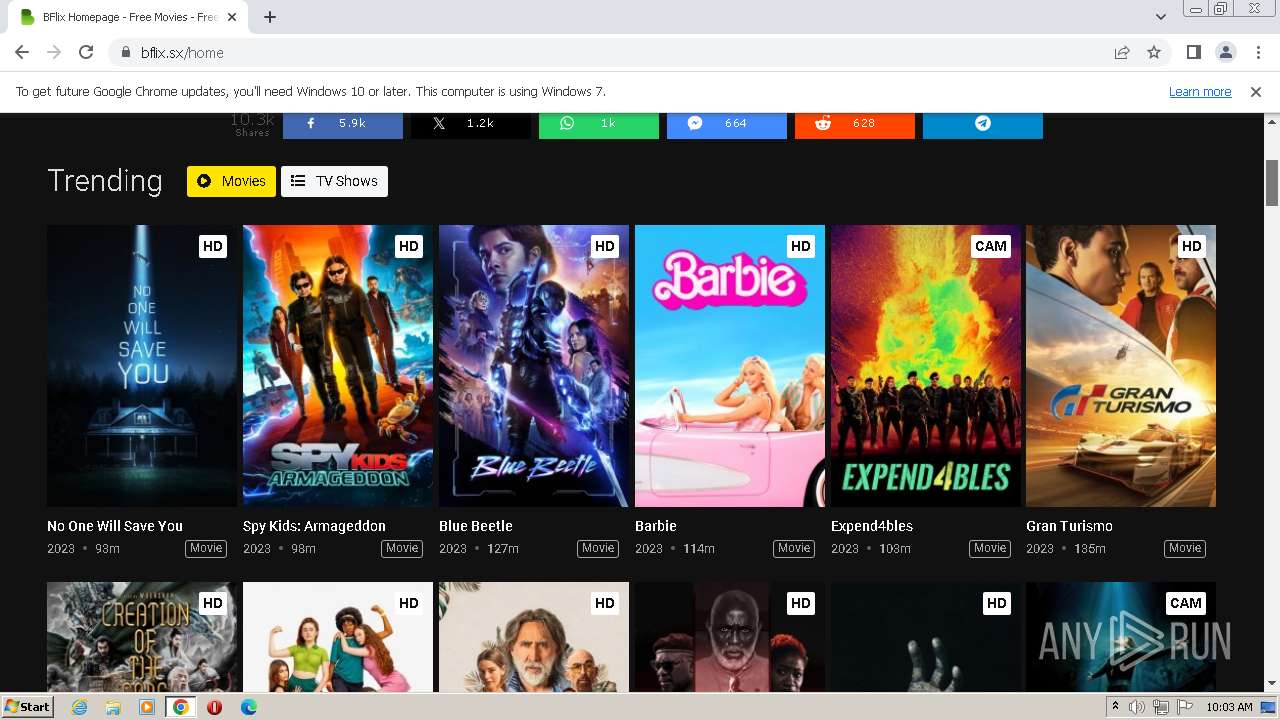This screenshot has width=1280, height=720.
Task: Open Spy Kids: Armageddon poster
Action: click(338, 366)
